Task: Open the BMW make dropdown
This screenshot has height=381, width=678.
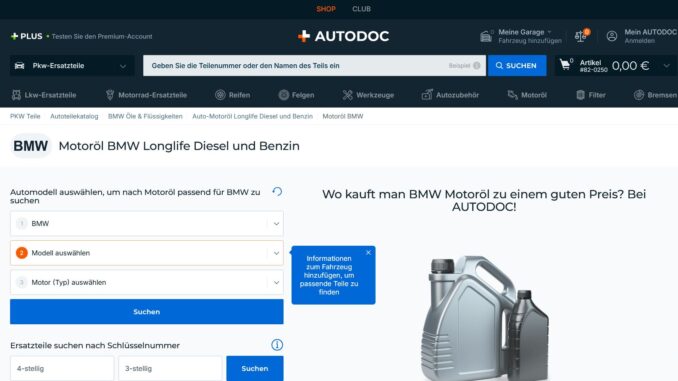Action: 147,224
